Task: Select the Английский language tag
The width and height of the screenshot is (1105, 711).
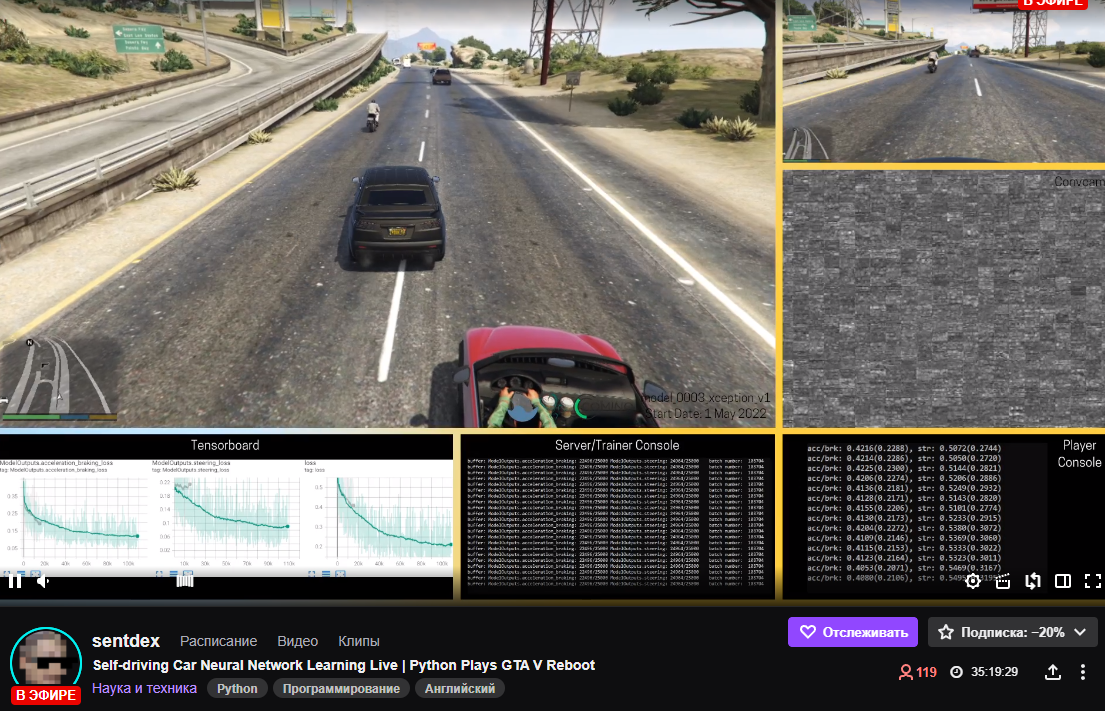Action: (459, 688)
